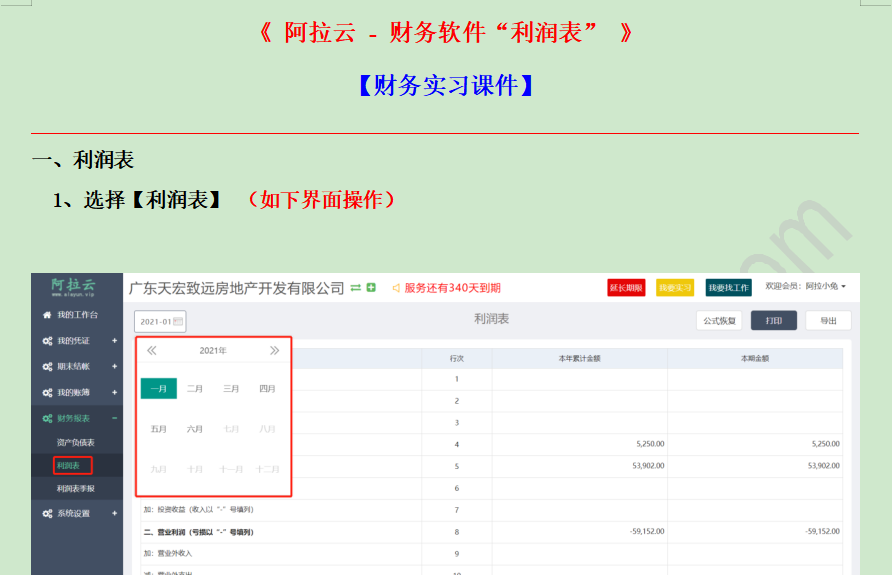Click the 打印 button

[x=774, y=321]
